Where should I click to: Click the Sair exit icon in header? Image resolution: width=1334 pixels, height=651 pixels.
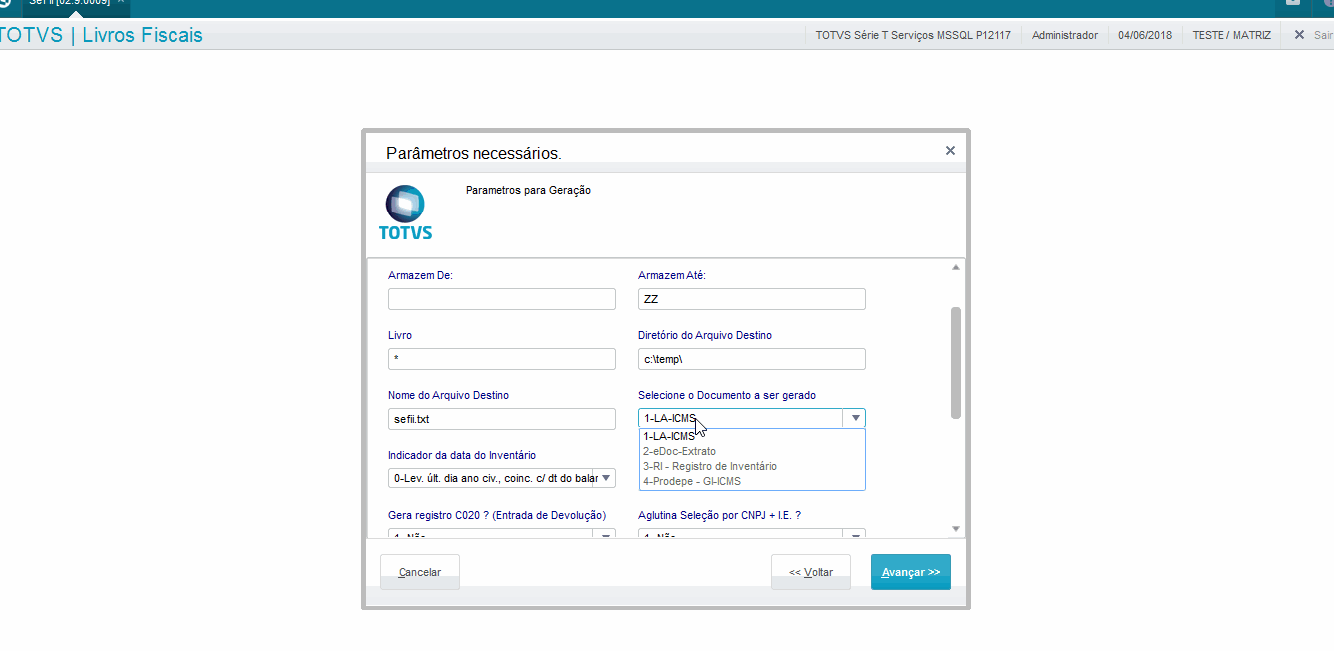1299,35
